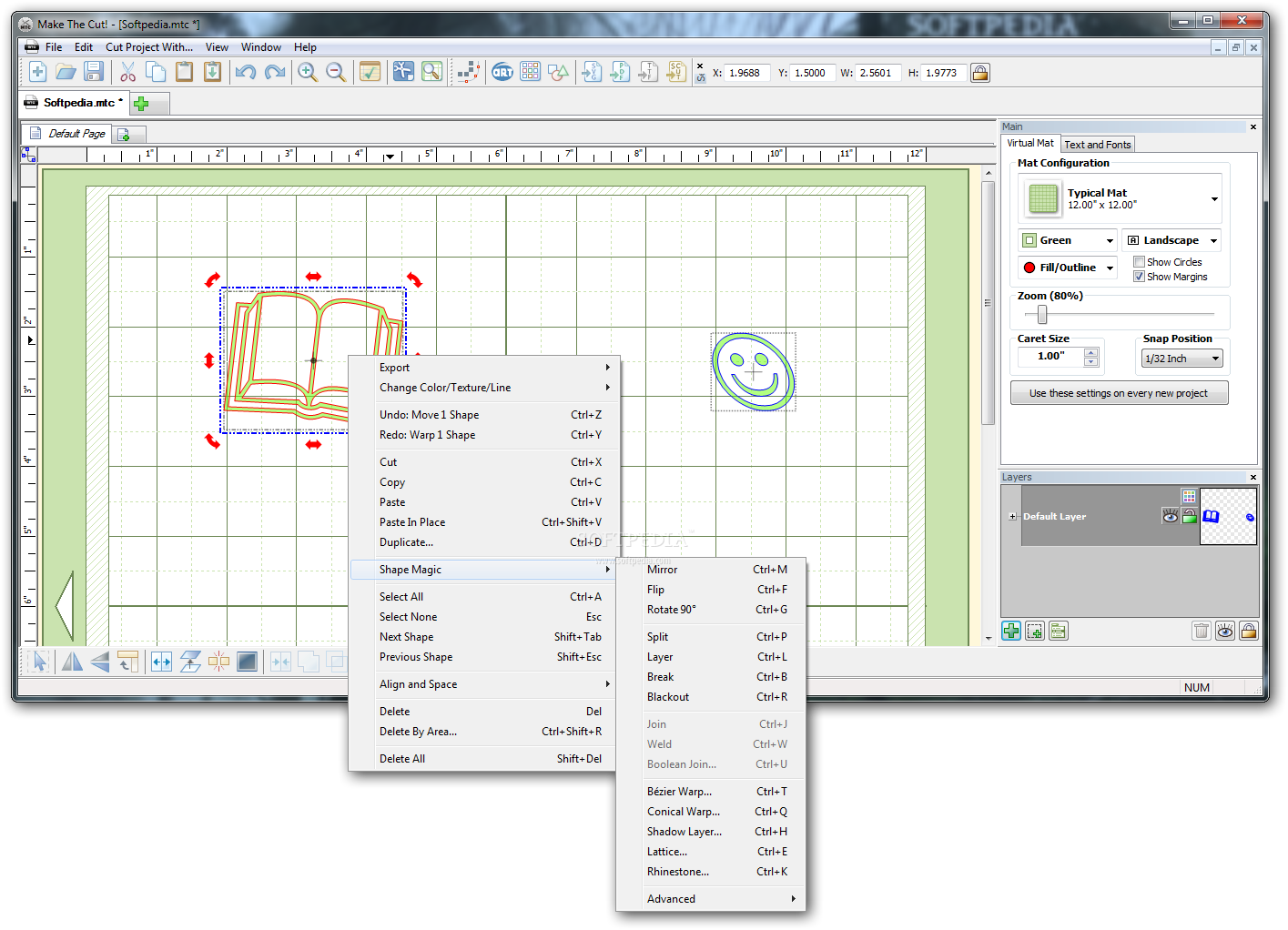This screenshot has width=1288, height=930.
Task: Open the Fill/Outline display dropdown
Action: click(1068, 268)
